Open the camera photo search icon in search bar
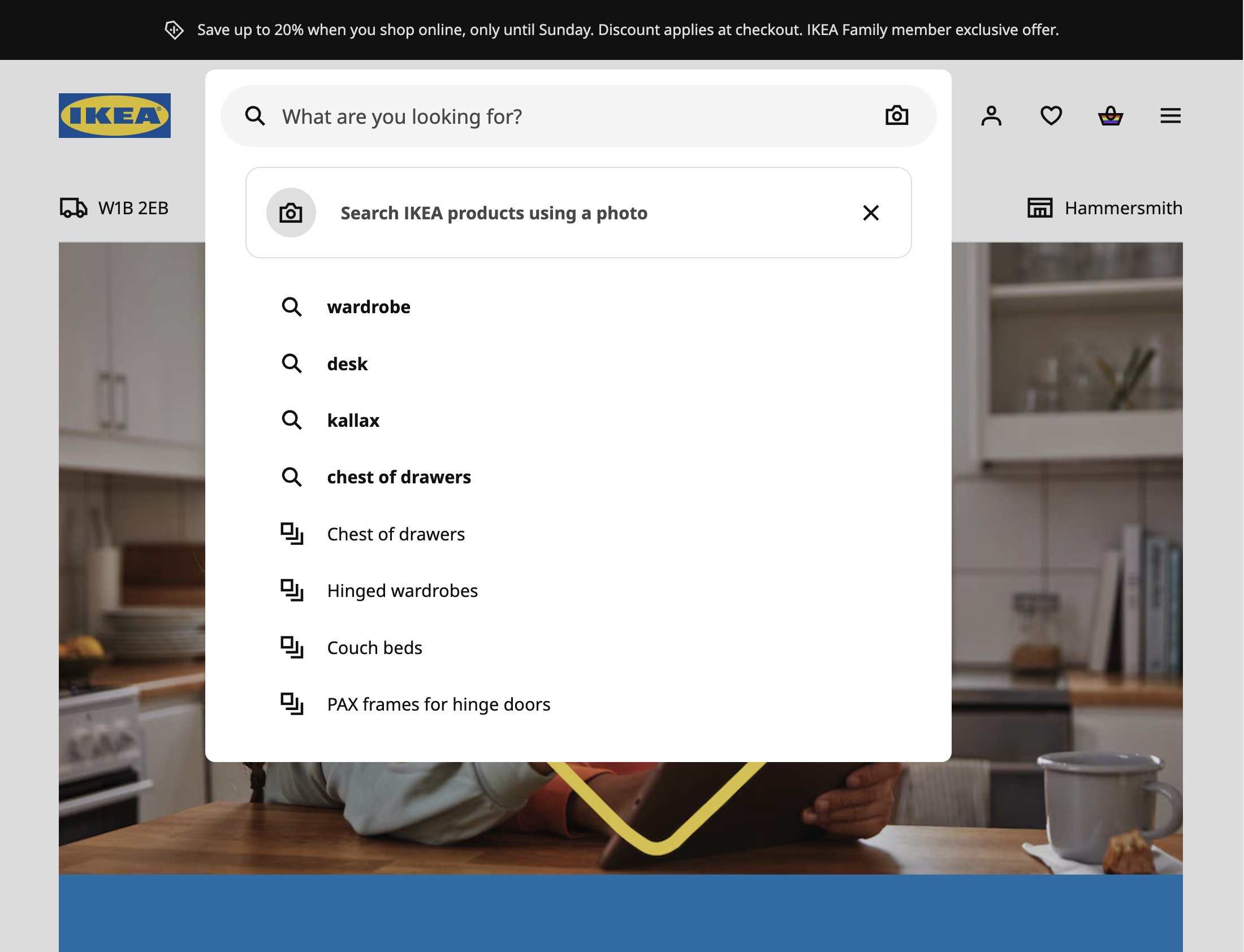 (896, 115)
